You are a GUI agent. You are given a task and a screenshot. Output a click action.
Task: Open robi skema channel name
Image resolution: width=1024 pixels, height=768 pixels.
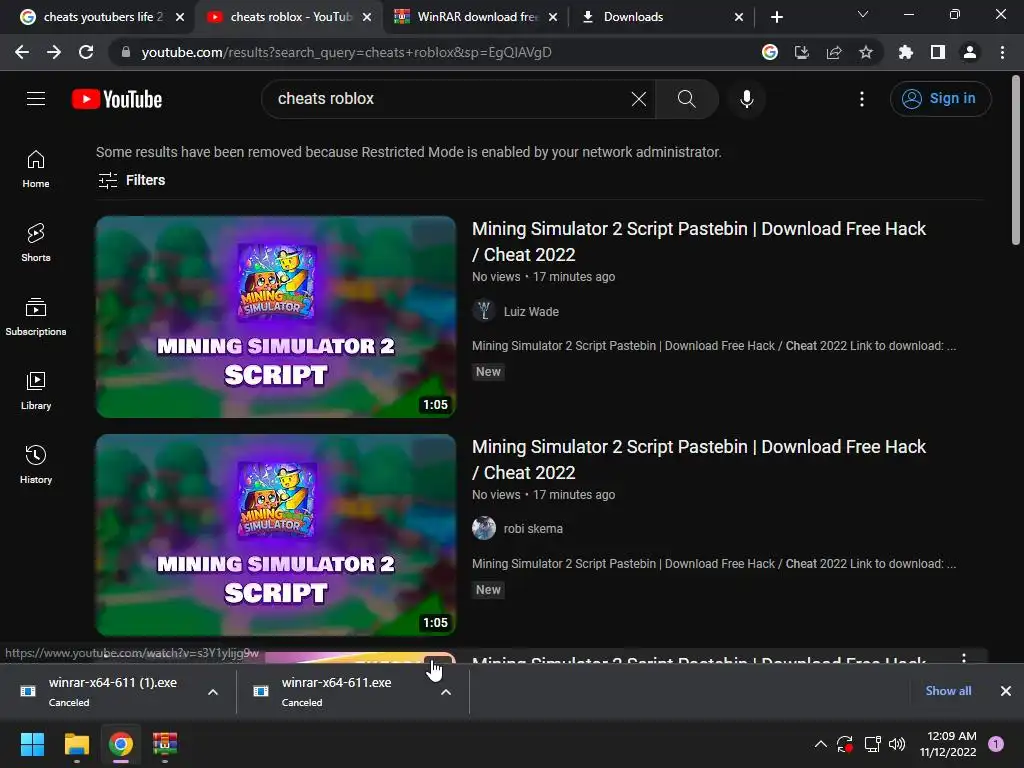point(533,528)
